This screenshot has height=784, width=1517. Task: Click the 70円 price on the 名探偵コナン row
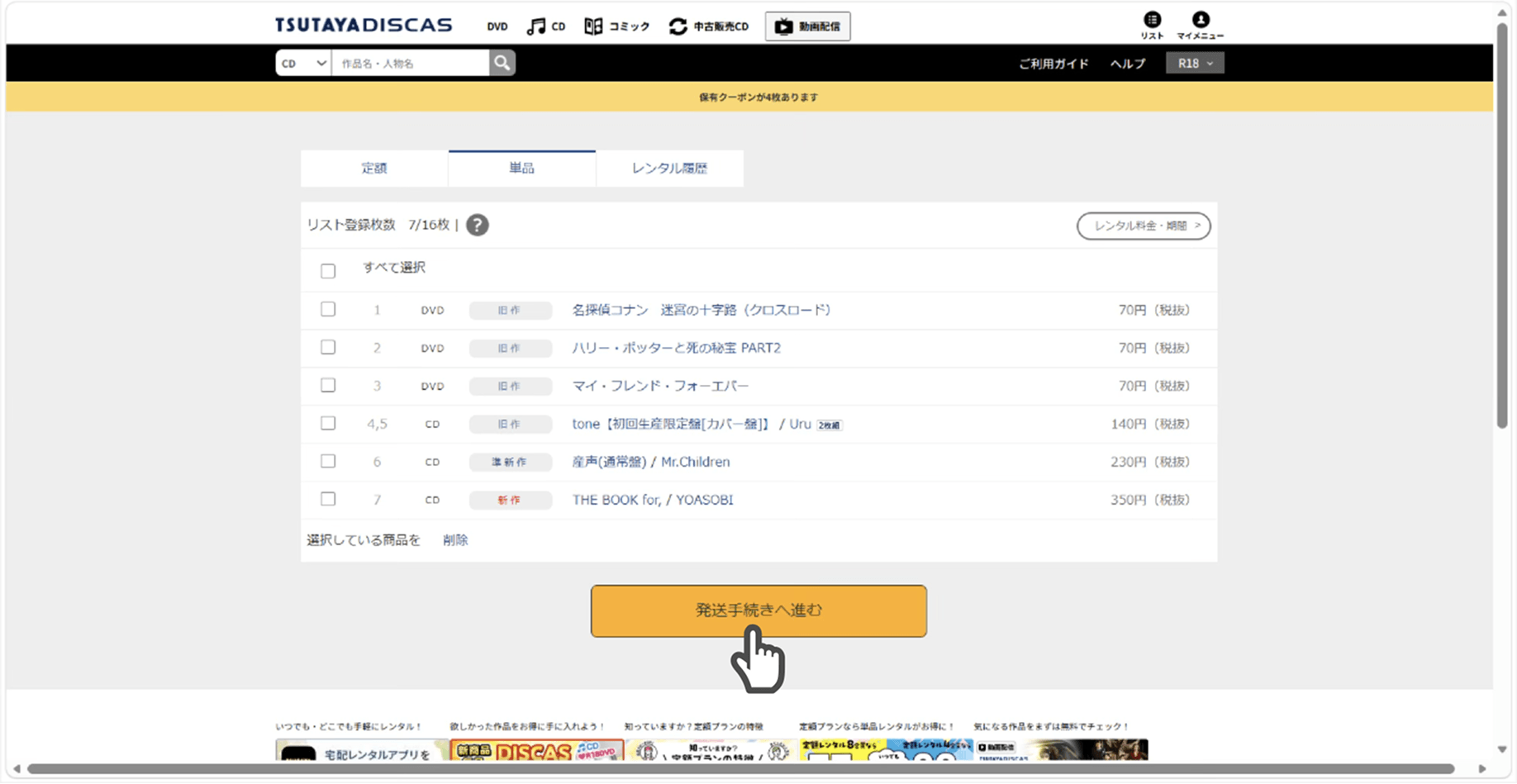click(1154, 310)
